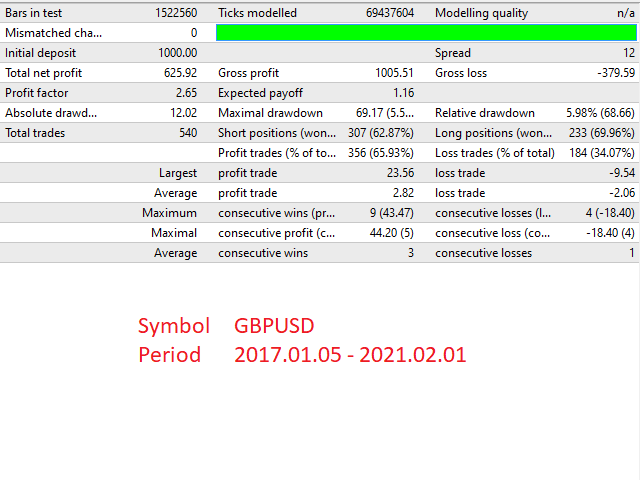This screenshot has width=640, height=480.
Task: Select the average consecutive losses value 1
Action: tap(632, 253)
